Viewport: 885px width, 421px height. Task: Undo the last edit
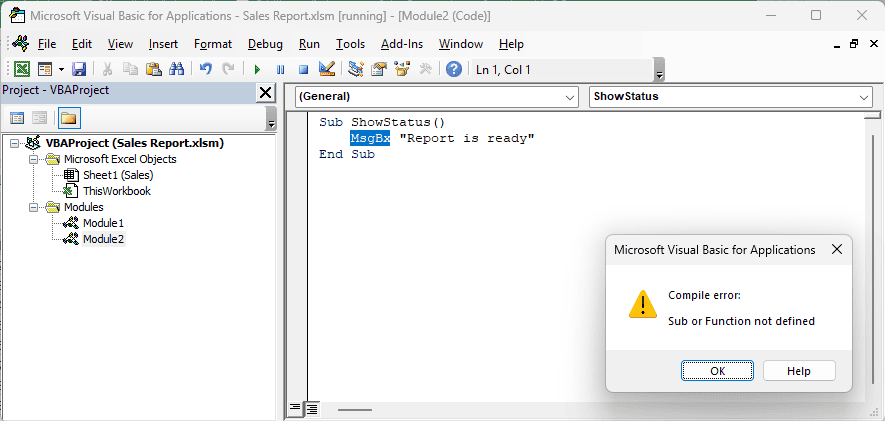pyautogui.click(x=205, y=69)
